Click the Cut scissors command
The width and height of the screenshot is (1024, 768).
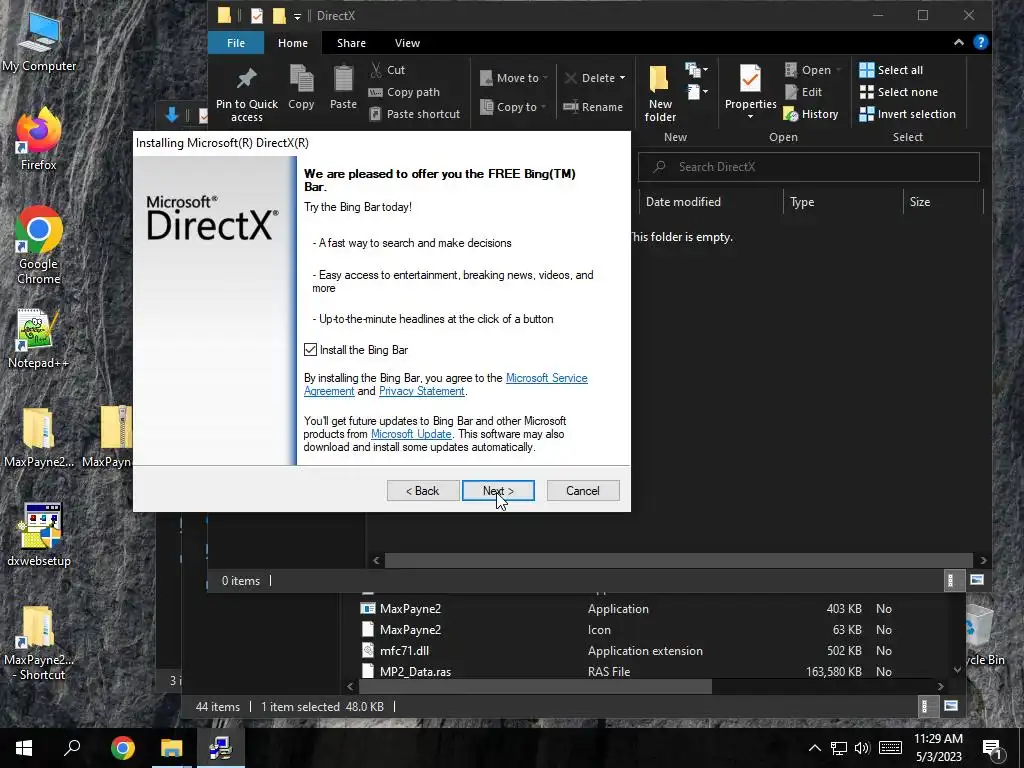387,70
